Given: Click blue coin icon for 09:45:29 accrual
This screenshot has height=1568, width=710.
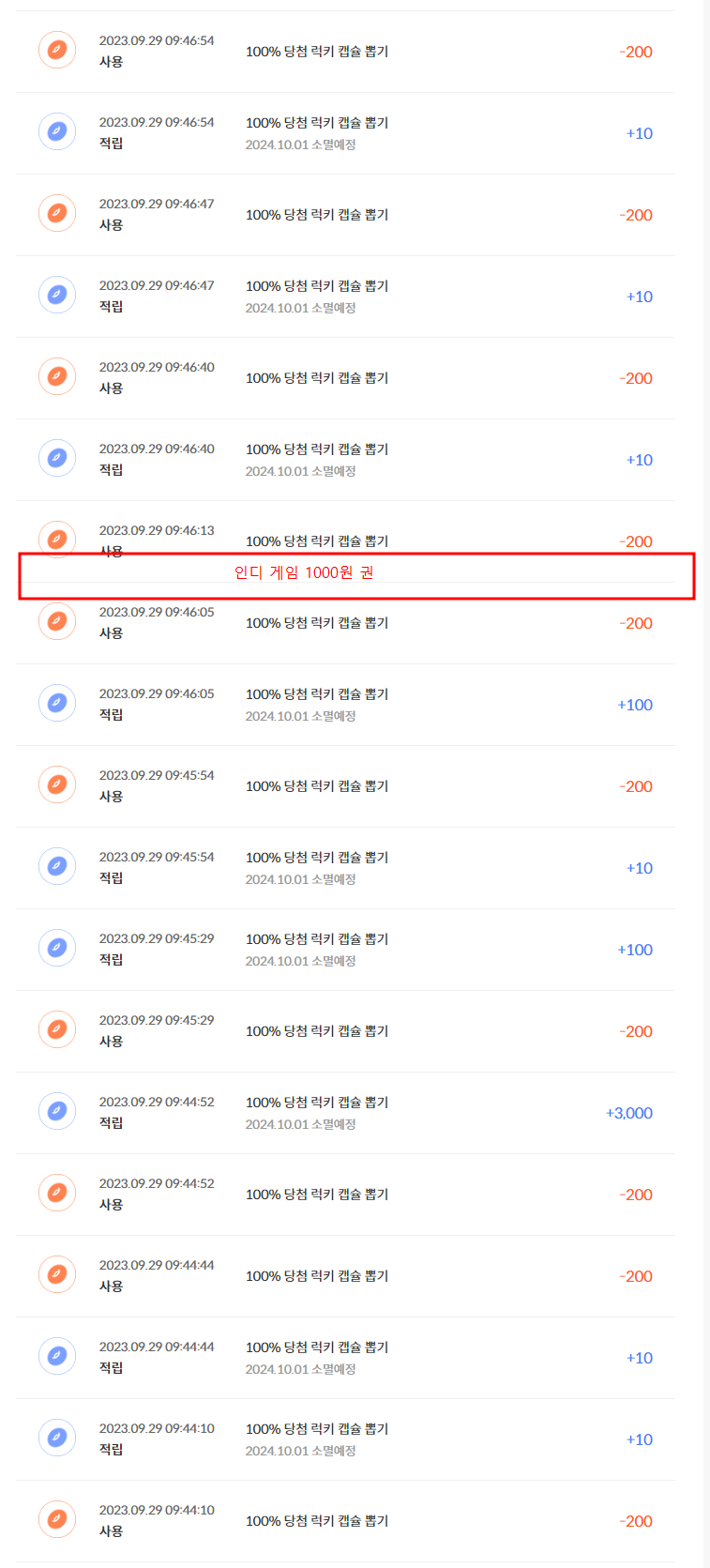Looking at the screenshot, I should (56, 949).
